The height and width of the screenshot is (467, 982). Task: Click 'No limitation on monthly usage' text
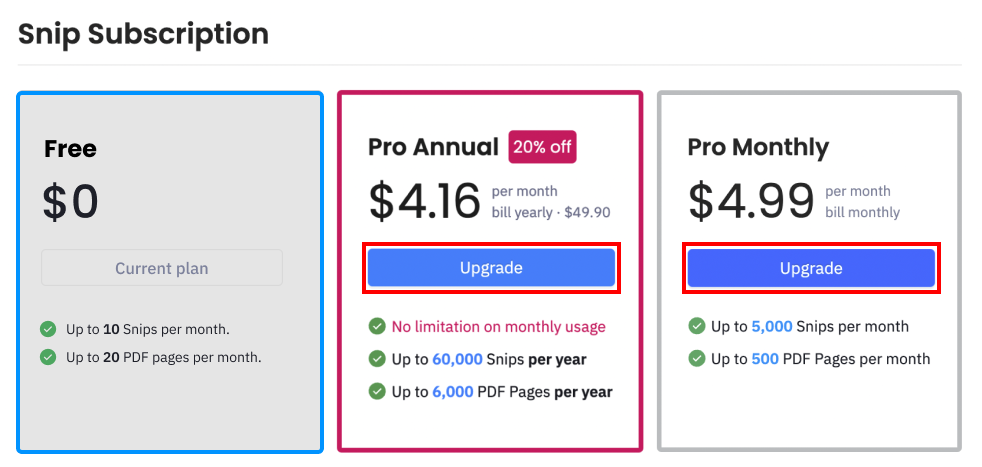pyautogui.click(x=499, y=327)
